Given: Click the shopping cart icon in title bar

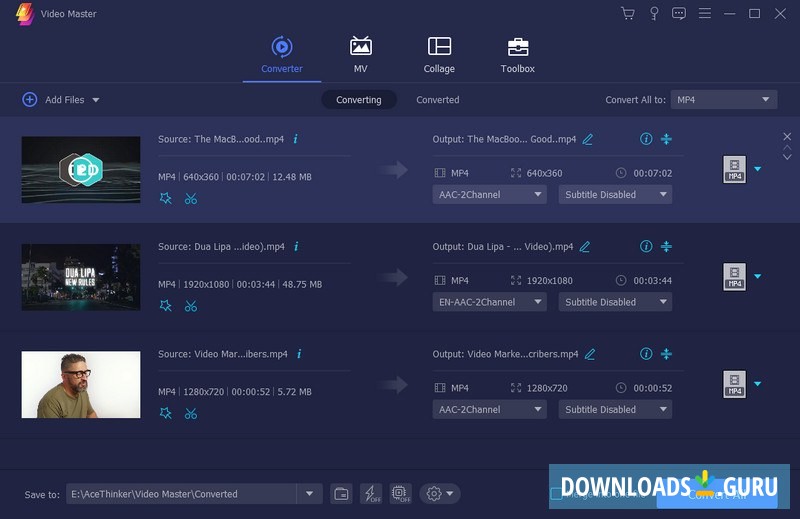Looking at the screenshot, I should pos(628,14).
